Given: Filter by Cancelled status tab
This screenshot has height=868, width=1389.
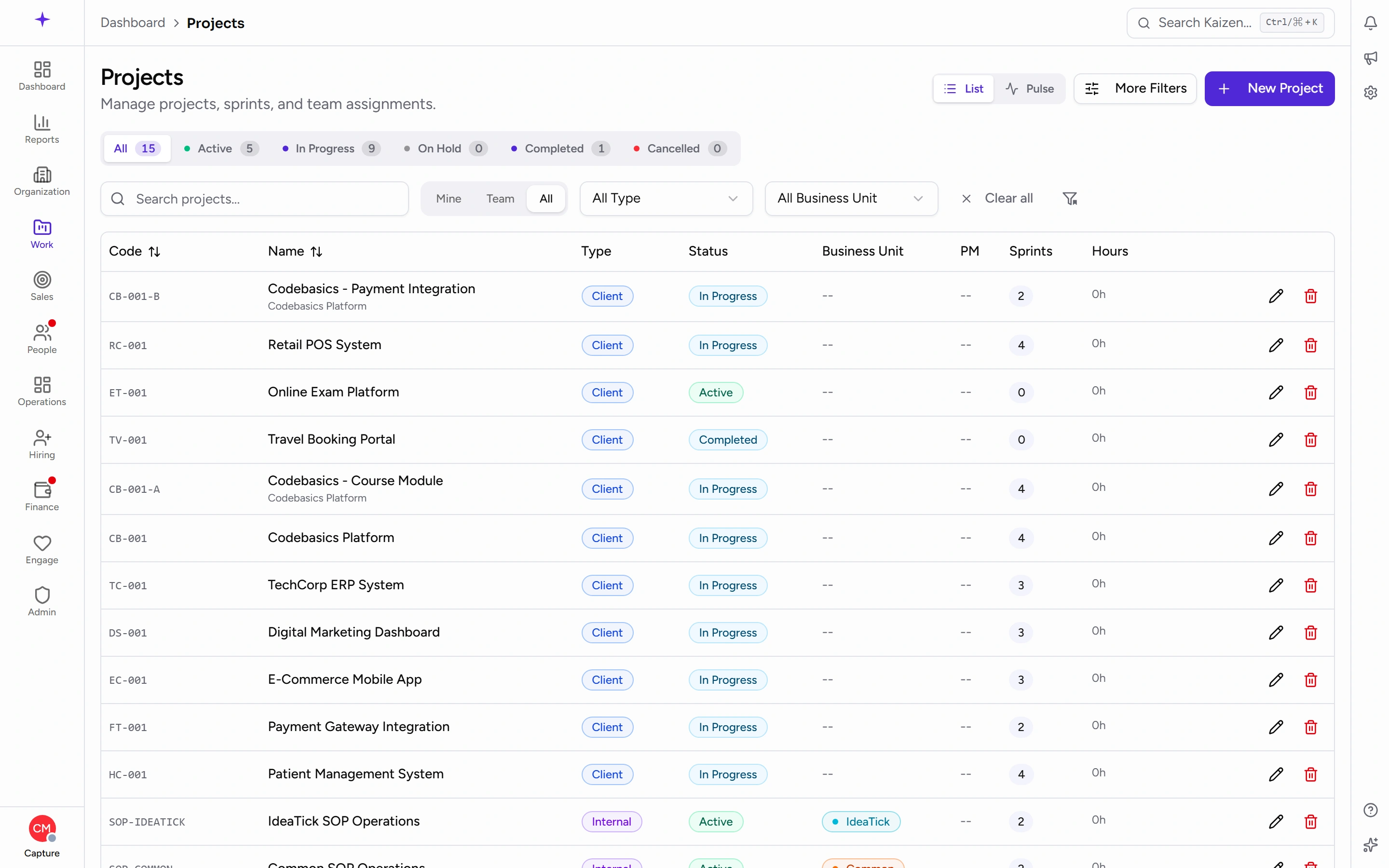Looking at the screenshot, I should [x=680, y=149].
